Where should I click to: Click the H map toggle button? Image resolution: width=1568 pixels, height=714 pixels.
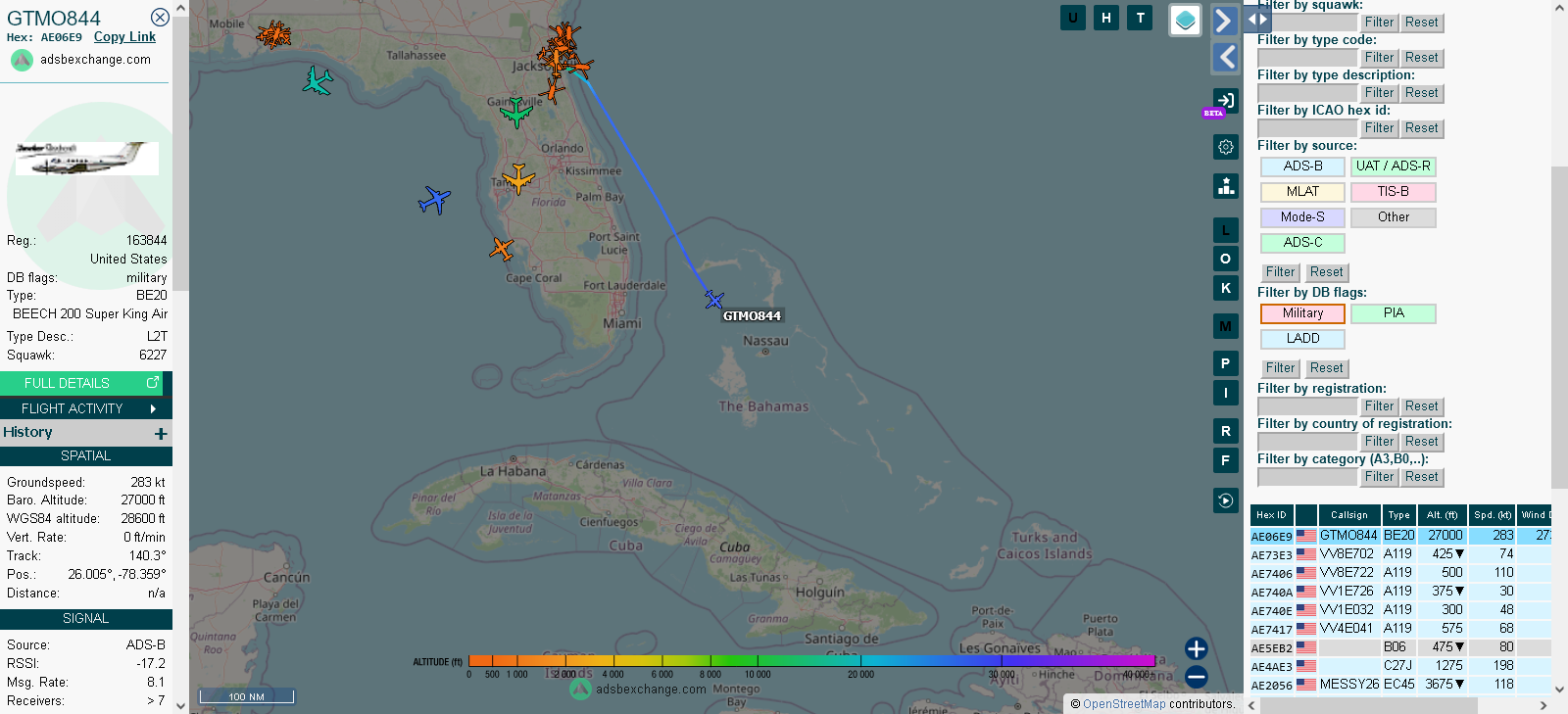(1106, 18)
